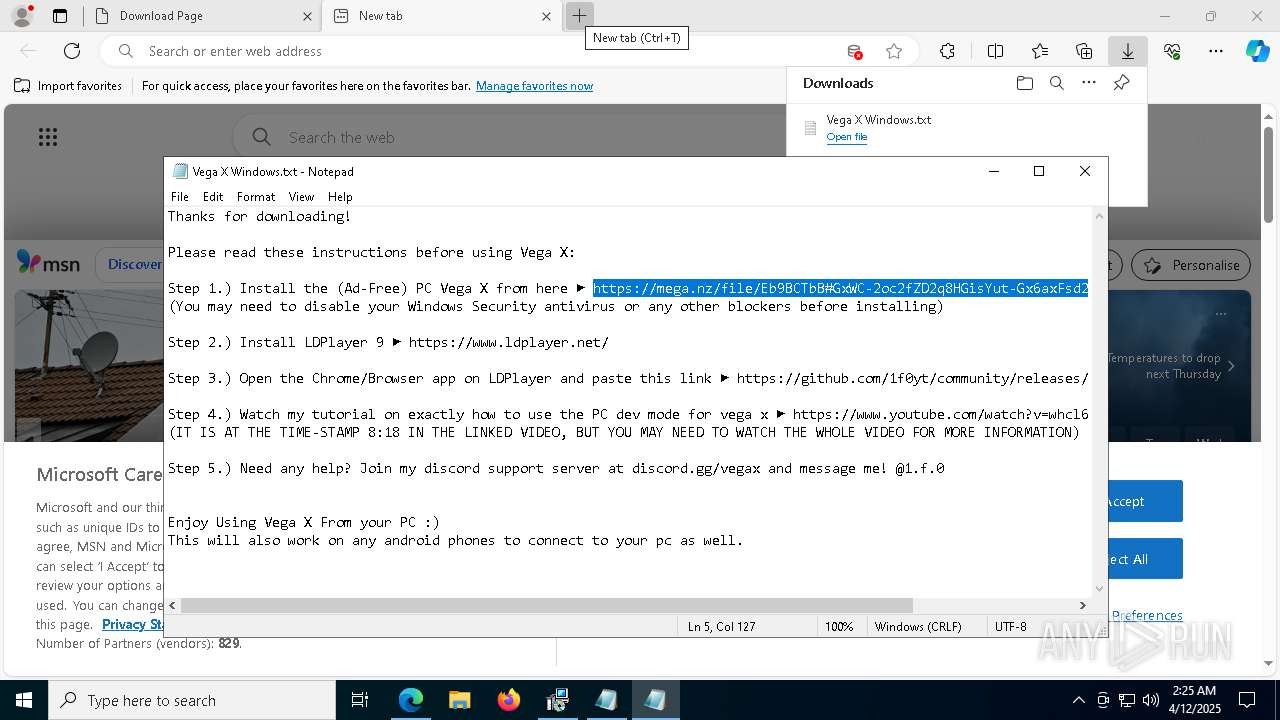Open Notepad View menu
Viewport: 1280px width, 720px height.
coord(301,197)
